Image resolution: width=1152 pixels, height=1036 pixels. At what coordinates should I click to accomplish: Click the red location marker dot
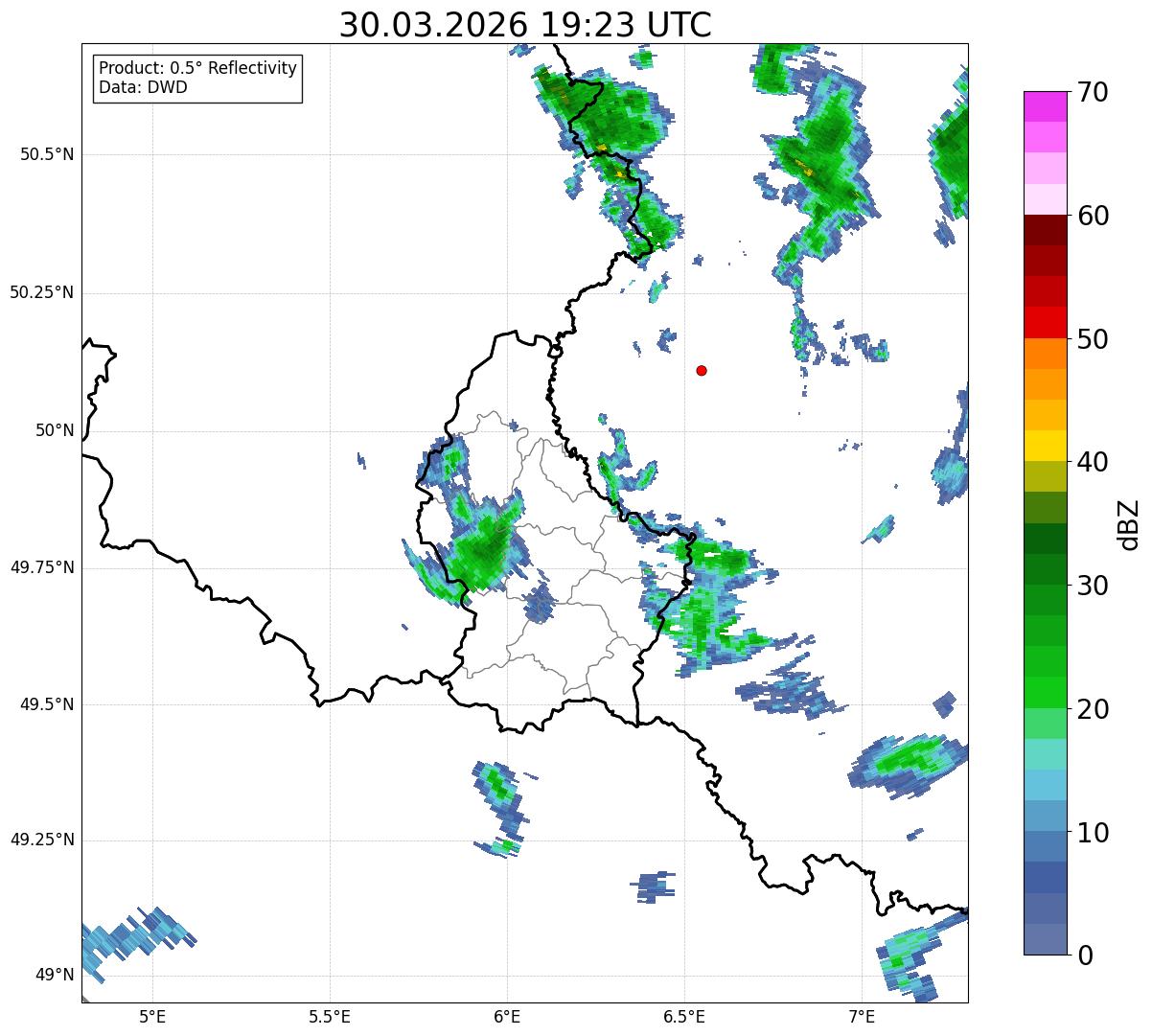[x=702, y=370]
